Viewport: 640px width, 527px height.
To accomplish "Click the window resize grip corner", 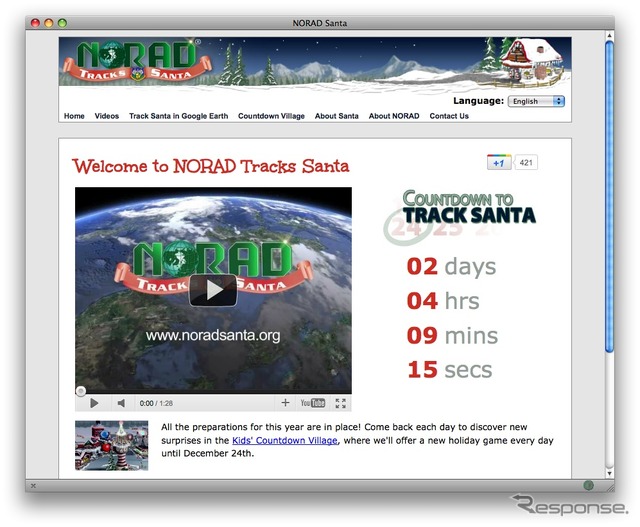I will pyautogui.click(x=610, y=486).
